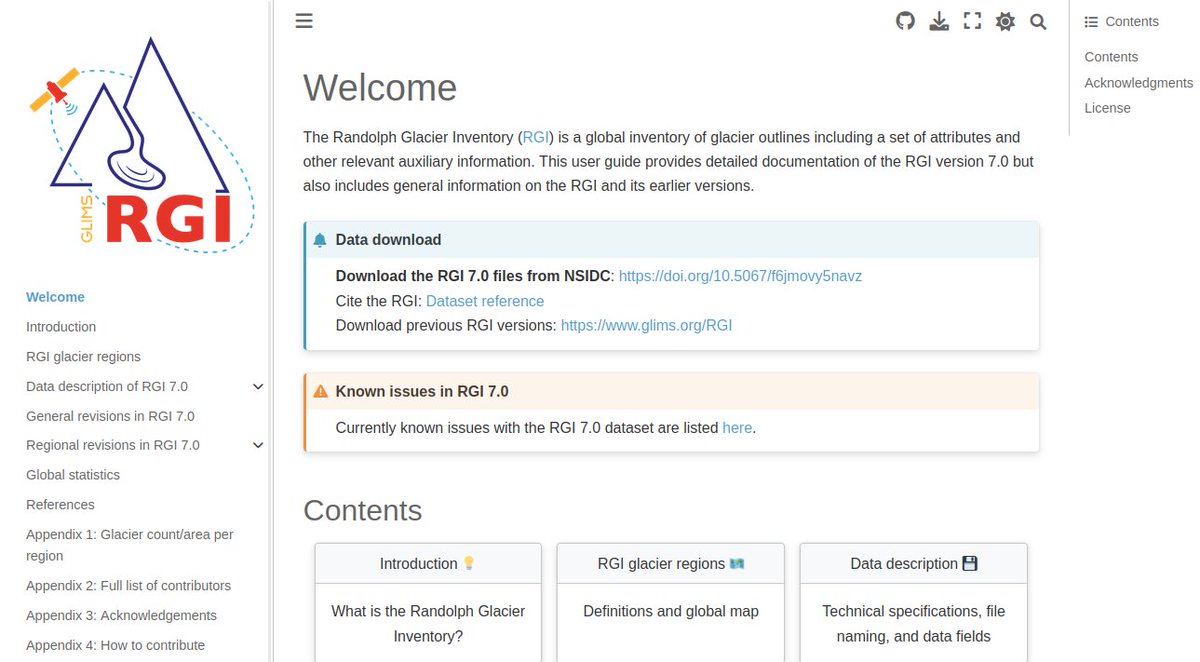Open the glims.org/RGI link

click(x=646, y=325)
